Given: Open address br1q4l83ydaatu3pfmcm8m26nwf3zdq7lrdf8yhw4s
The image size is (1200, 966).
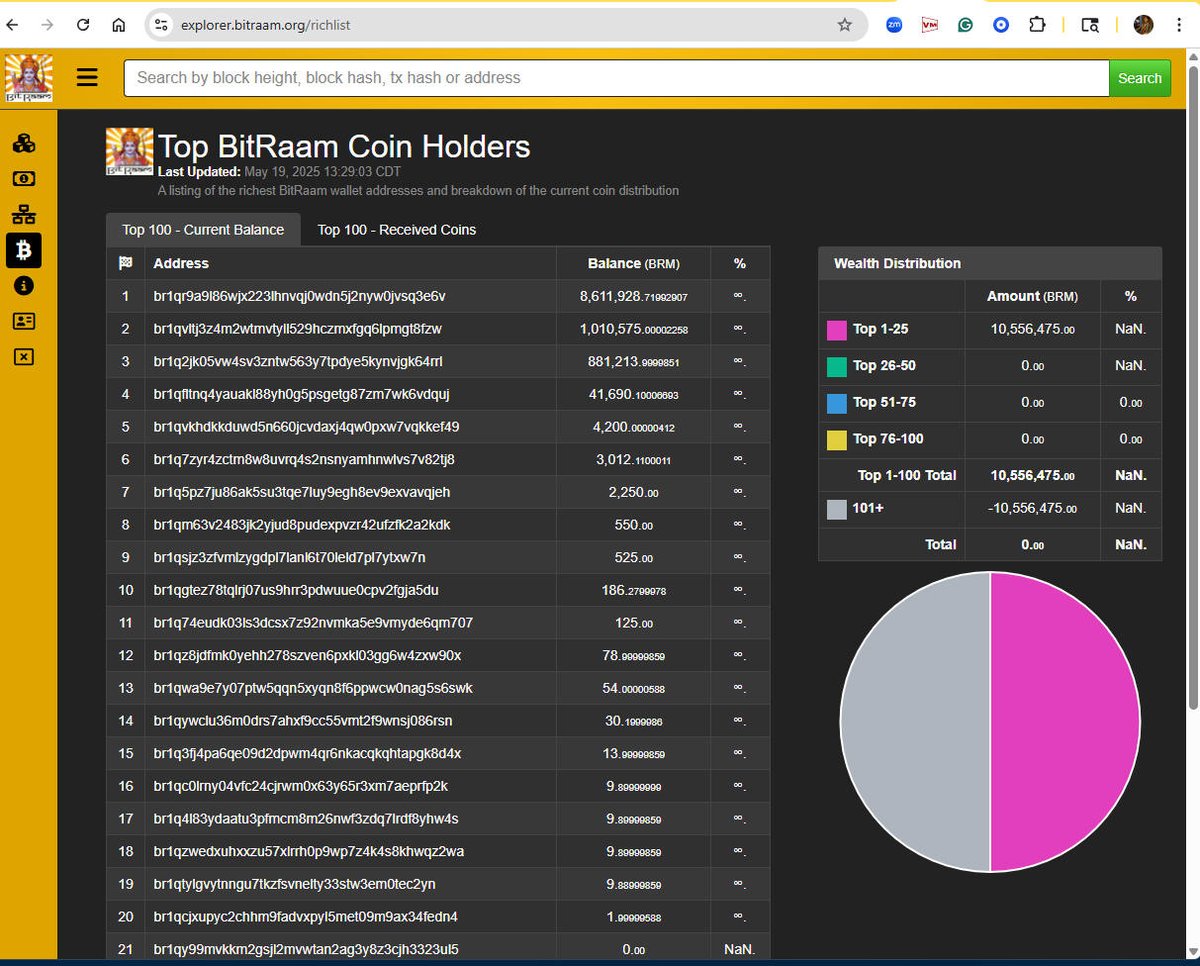Looking at the screenshot, I should (x=306, y=818).
